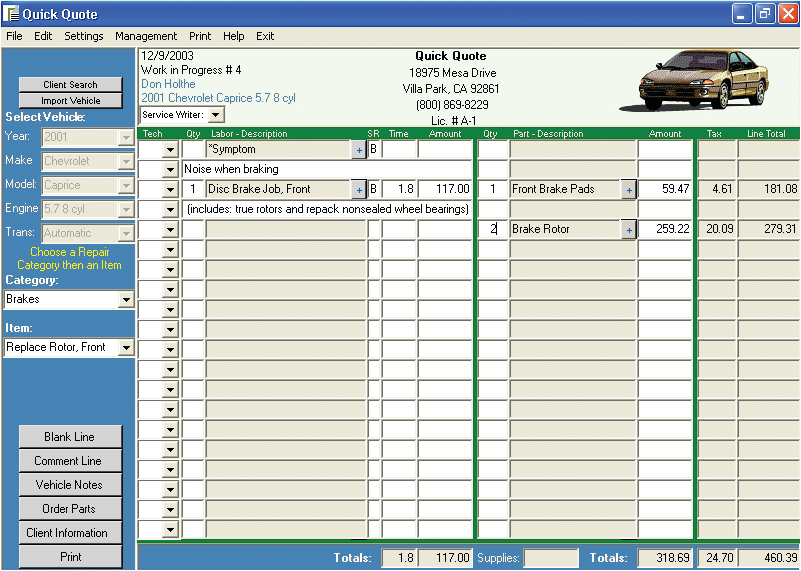Open the Settings menu
Viewport: 801px width, 571px height.
(84, 36)
